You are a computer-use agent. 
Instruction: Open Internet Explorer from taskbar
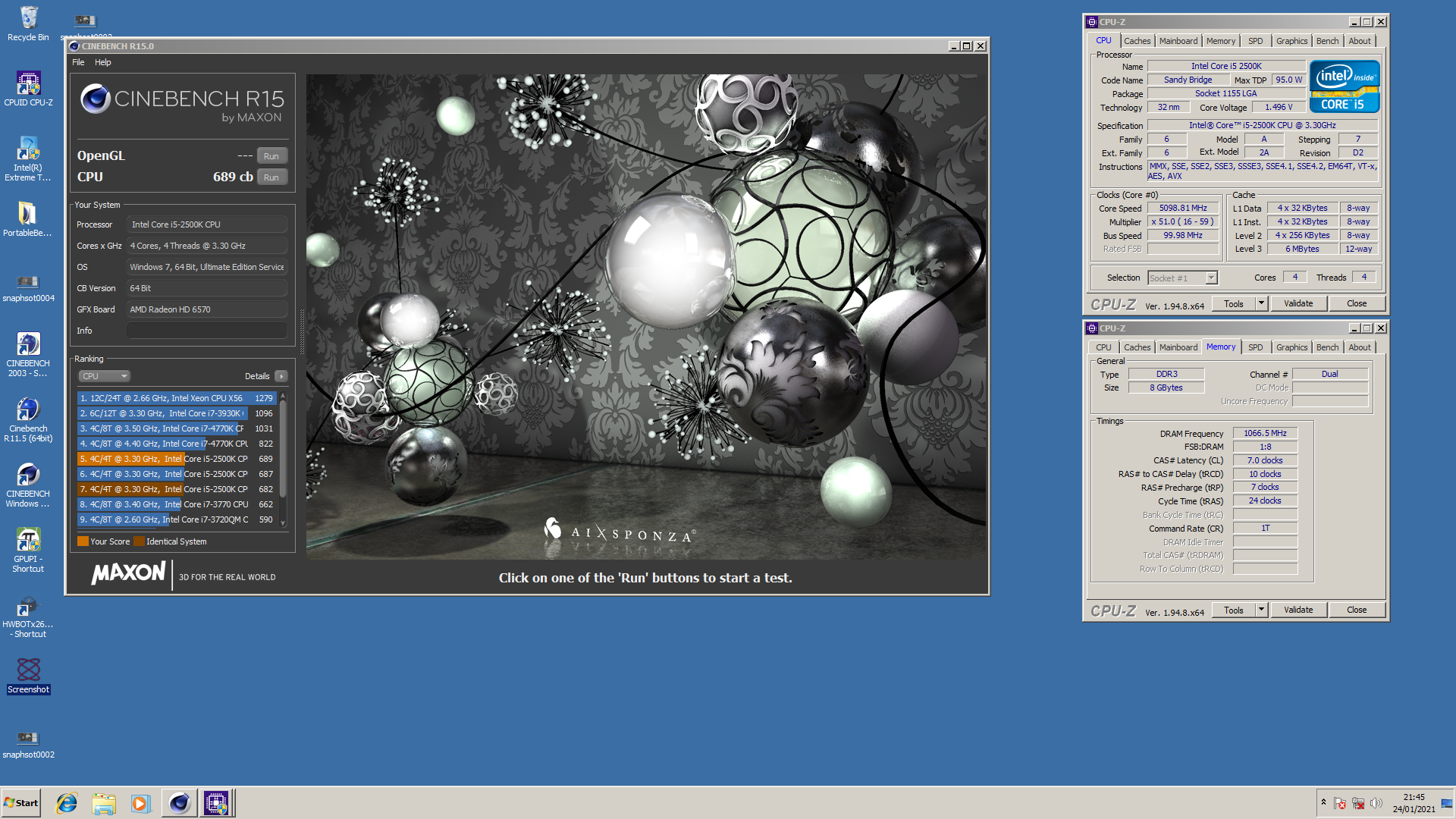click(x=67, y=803)
